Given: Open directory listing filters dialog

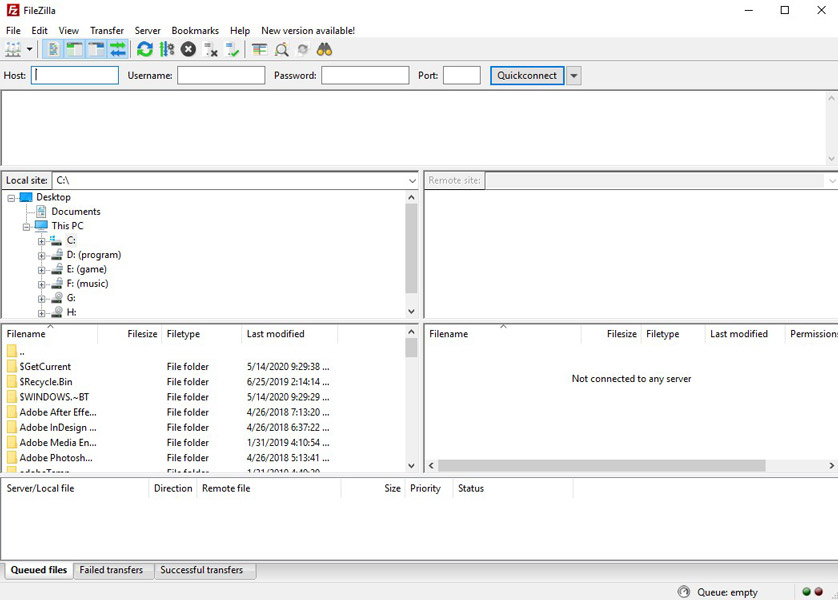Looking at the screenshot, I should tap(260, 50).
